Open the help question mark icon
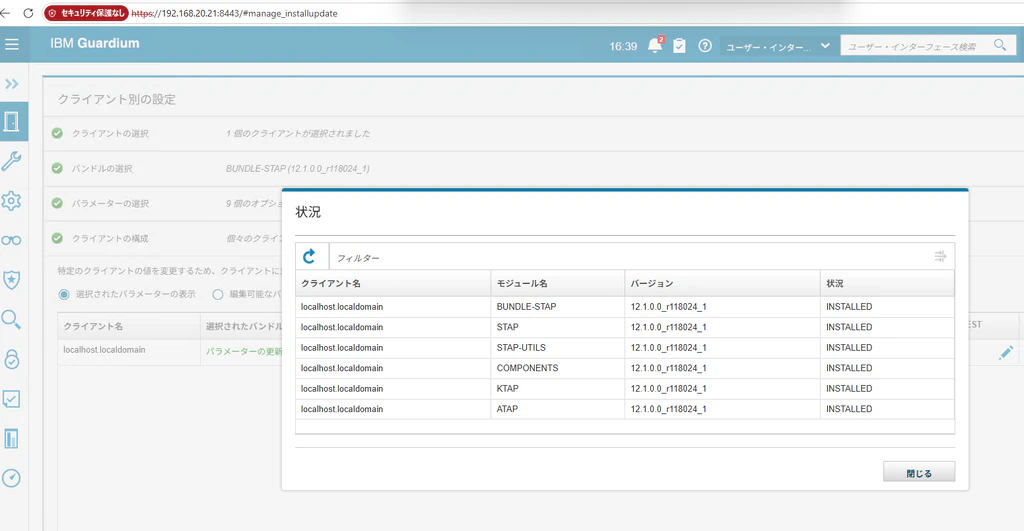The height and width of the screenshot is (531, 1024). 705,46
